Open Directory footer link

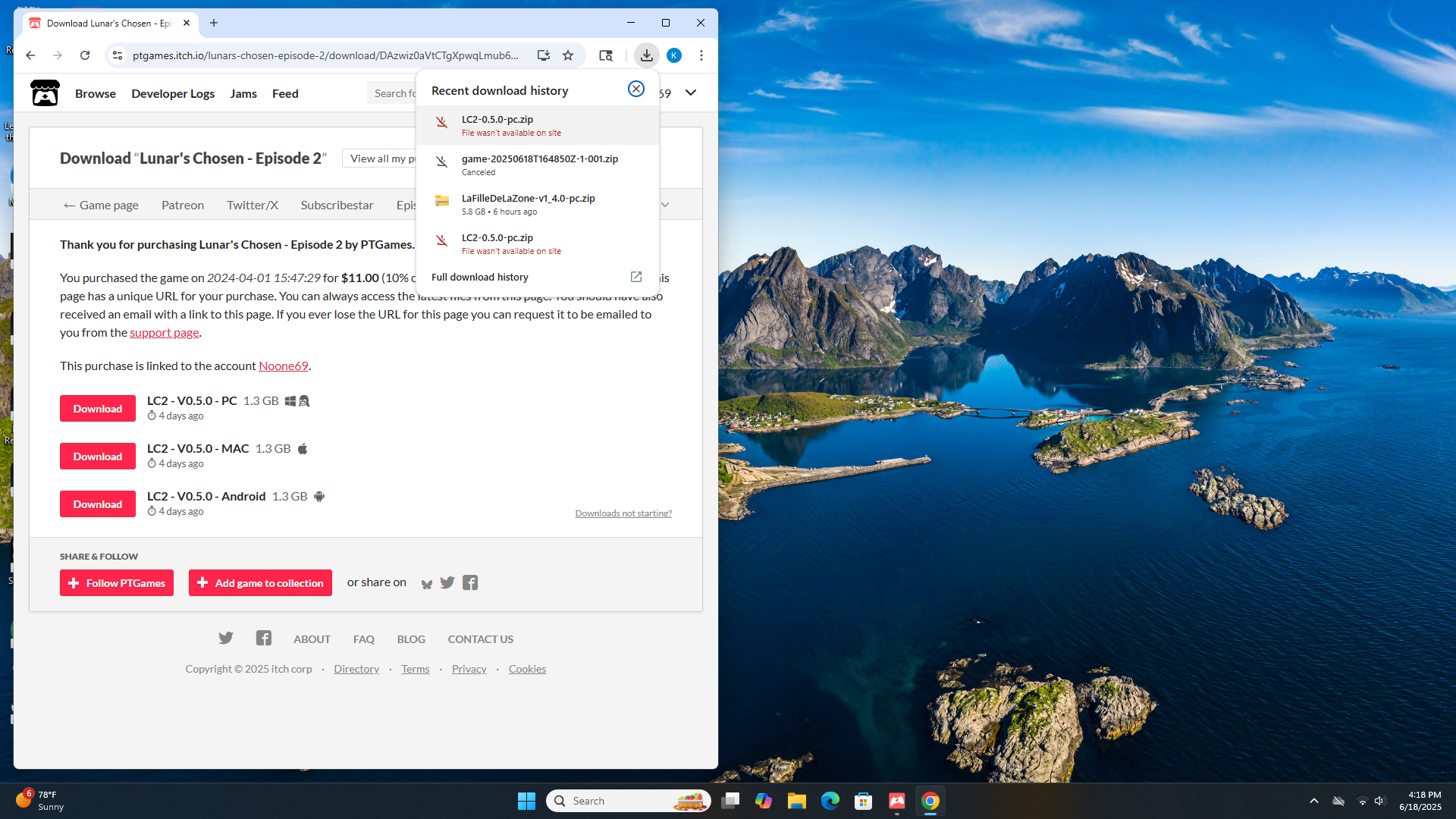356,669
